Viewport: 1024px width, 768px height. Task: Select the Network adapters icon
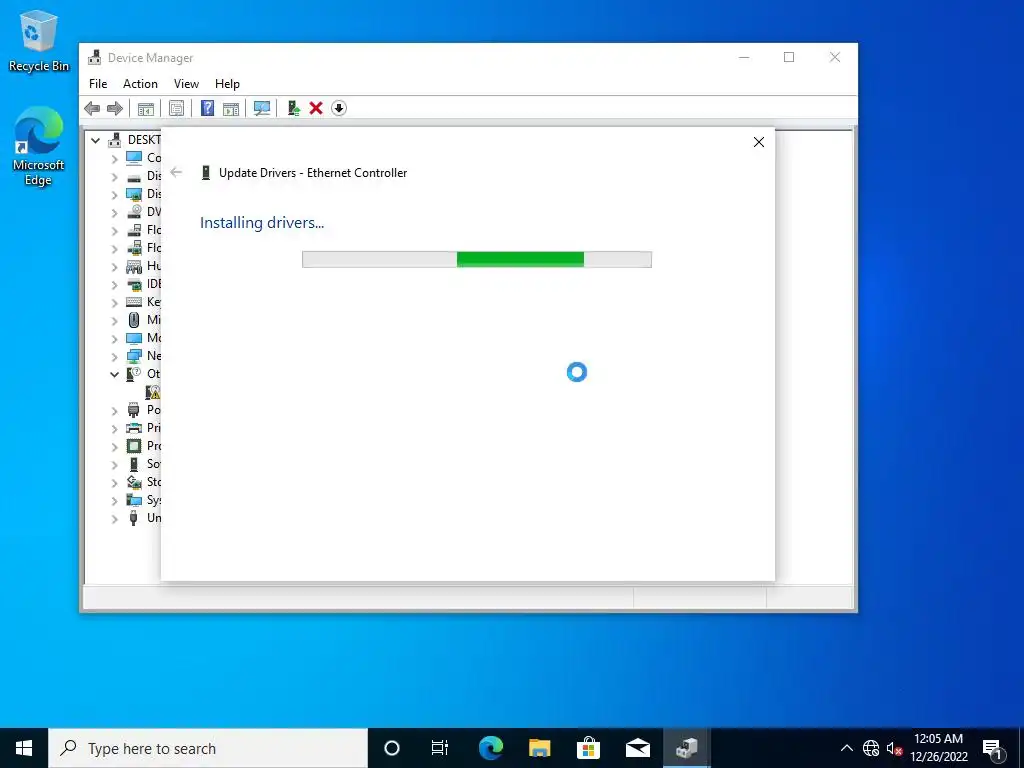(x=134, y=356)
